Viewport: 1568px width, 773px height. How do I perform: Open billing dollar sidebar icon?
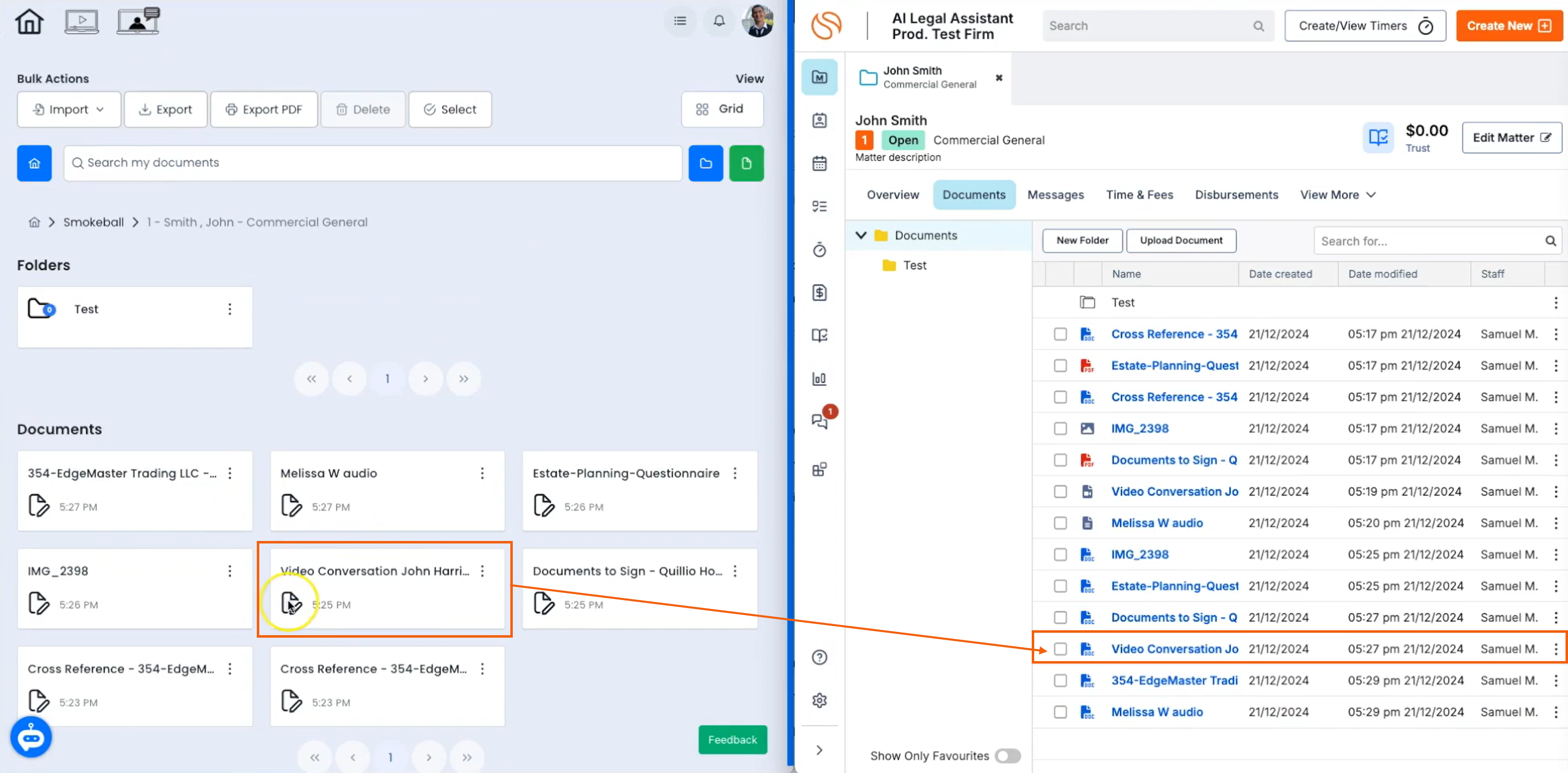coord(819,293)
